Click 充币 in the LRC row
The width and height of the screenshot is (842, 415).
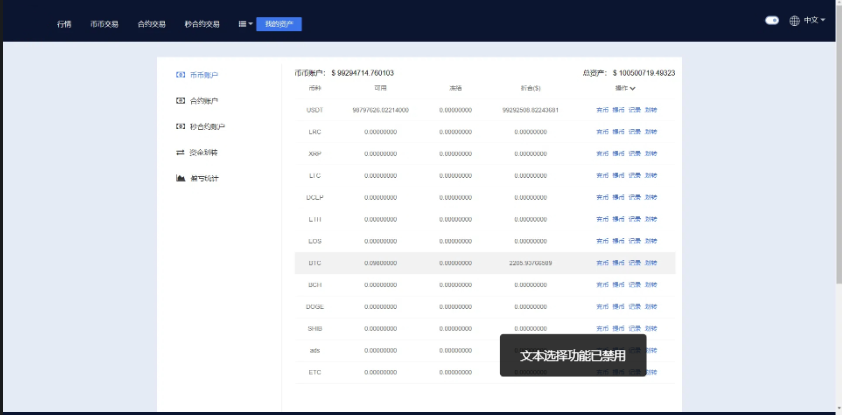click(x=602, y=132)
